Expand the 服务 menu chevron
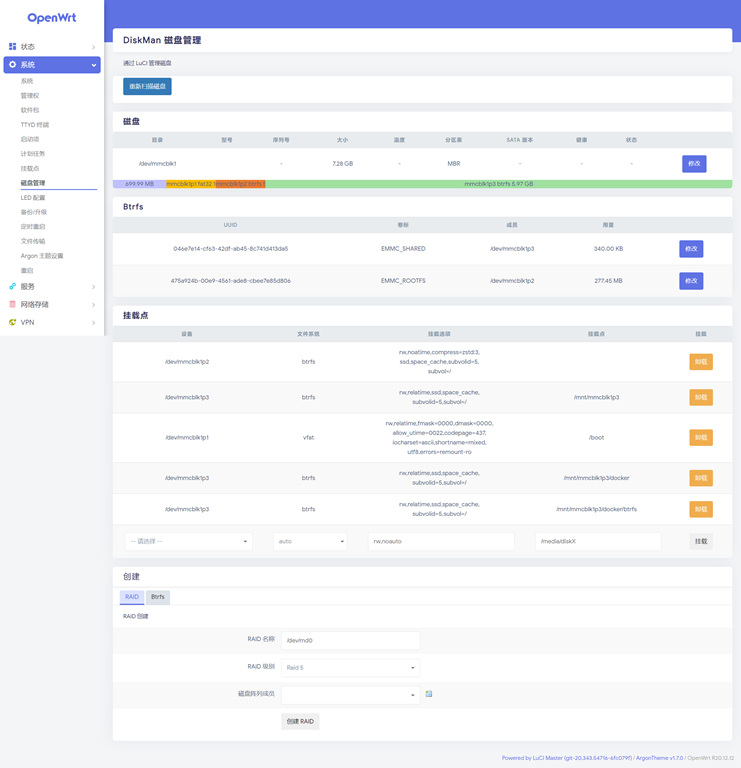This screenshot has height=768, width=741. click(93, 287)
